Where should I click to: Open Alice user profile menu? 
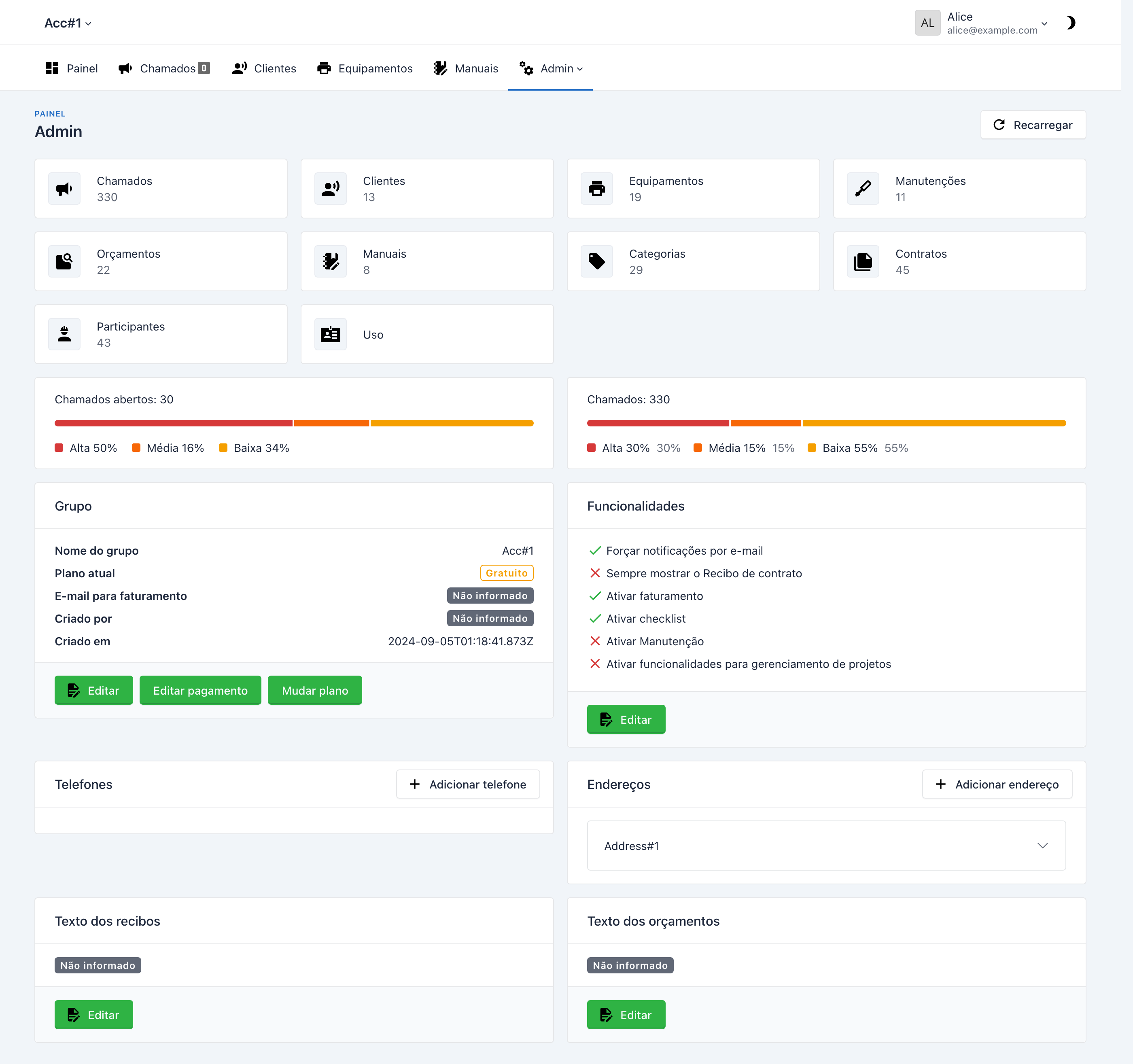tap(981, 23)
